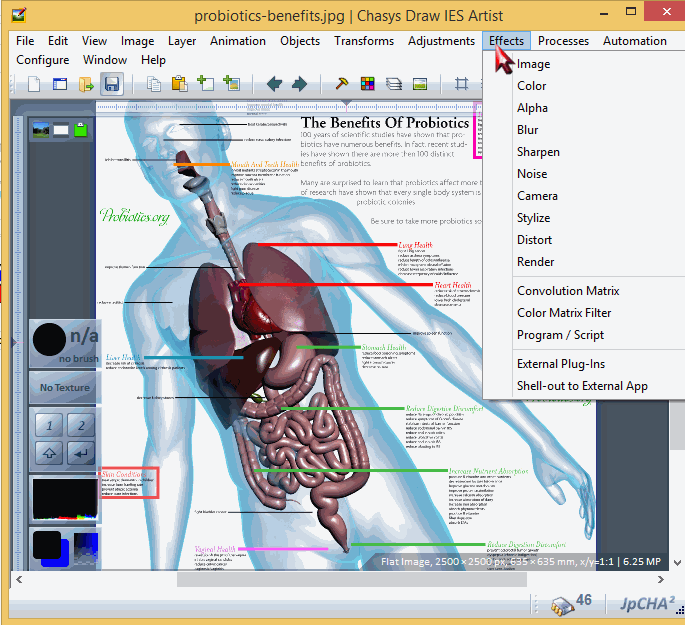
Task: Click the Undo left arrow icon
Action: pos(273,84)
